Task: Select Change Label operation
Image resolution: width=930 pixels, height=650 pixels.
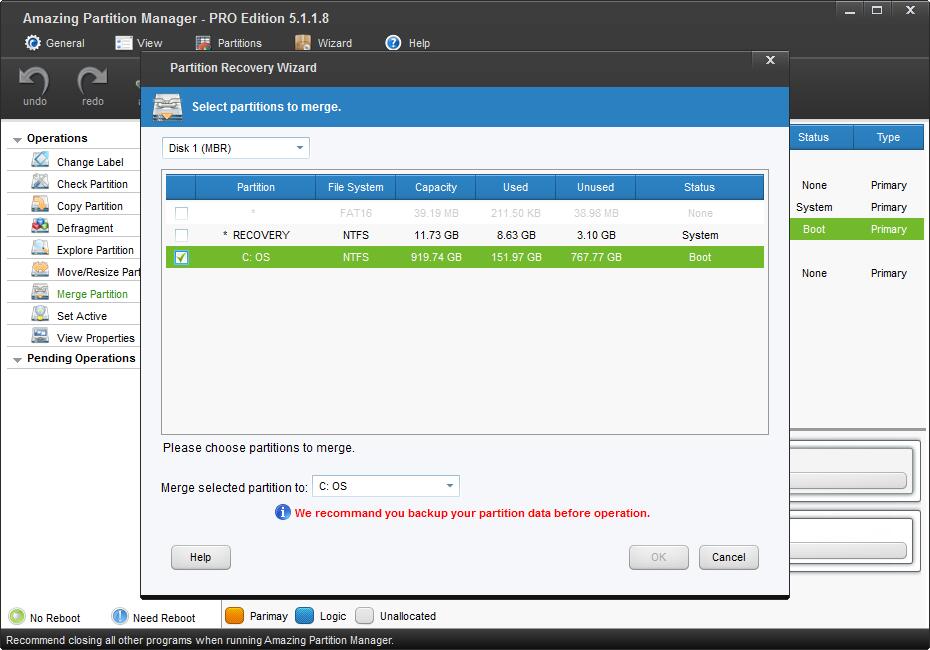Action: click(90, 162)
